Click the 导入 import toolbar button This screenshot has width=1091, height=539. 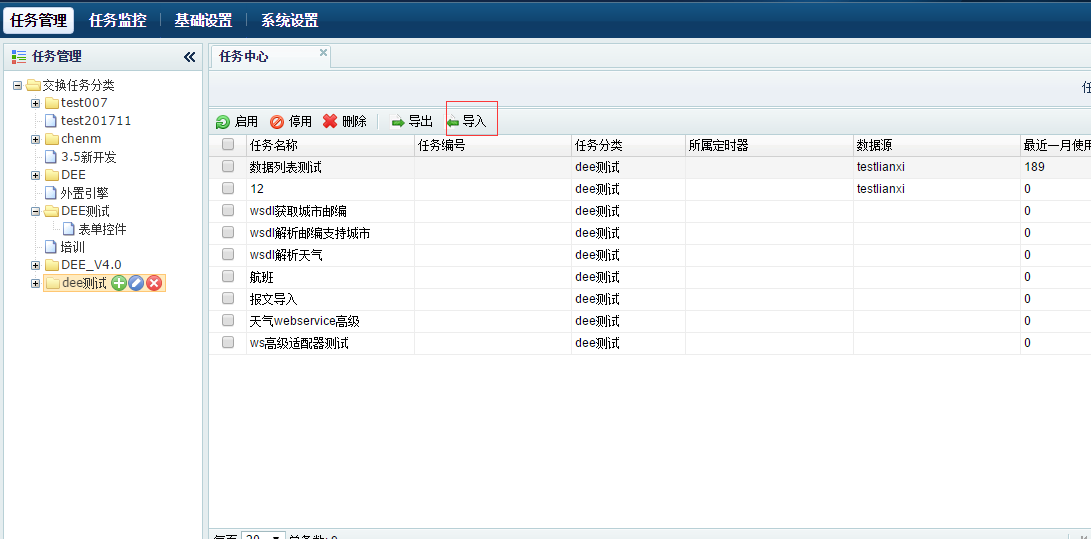point(467,122)
